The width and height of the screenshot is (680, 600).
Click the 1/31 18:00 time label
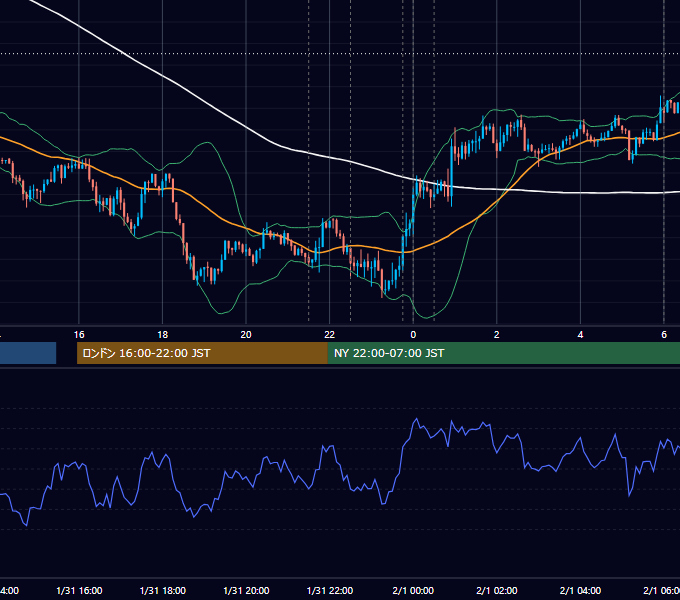point(163,590)
